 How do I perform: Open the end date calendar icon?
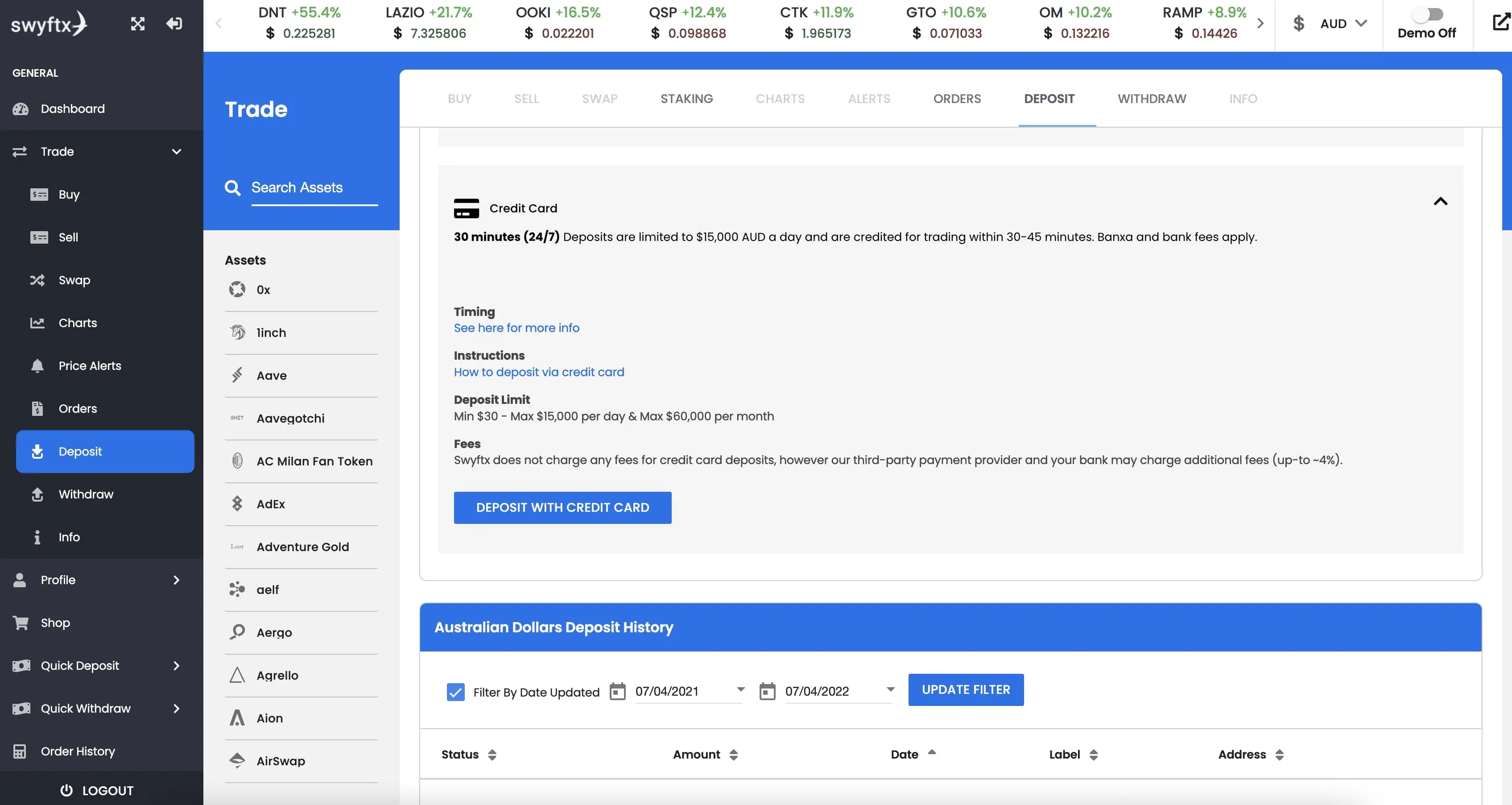[767, 691]
